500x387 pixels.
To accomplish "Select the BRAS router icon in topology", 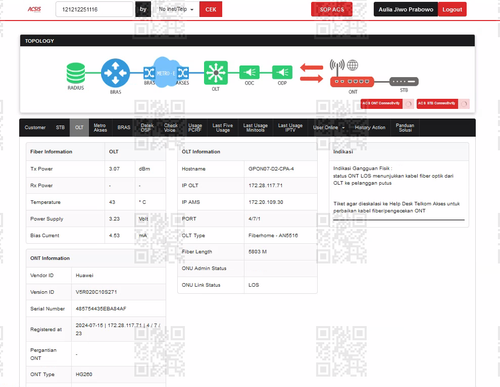I will pos(115,73).
